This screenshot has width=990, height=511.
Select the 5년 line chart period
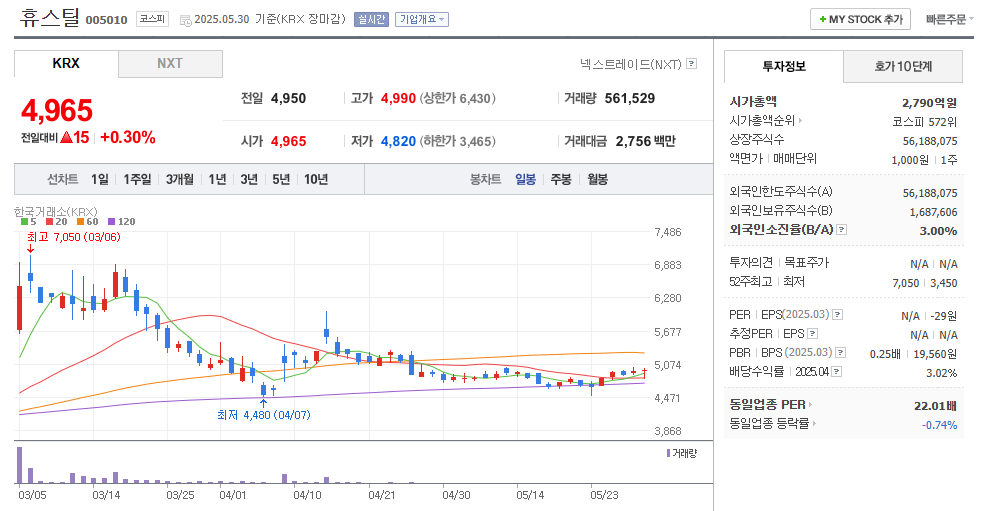pos(281,179)
